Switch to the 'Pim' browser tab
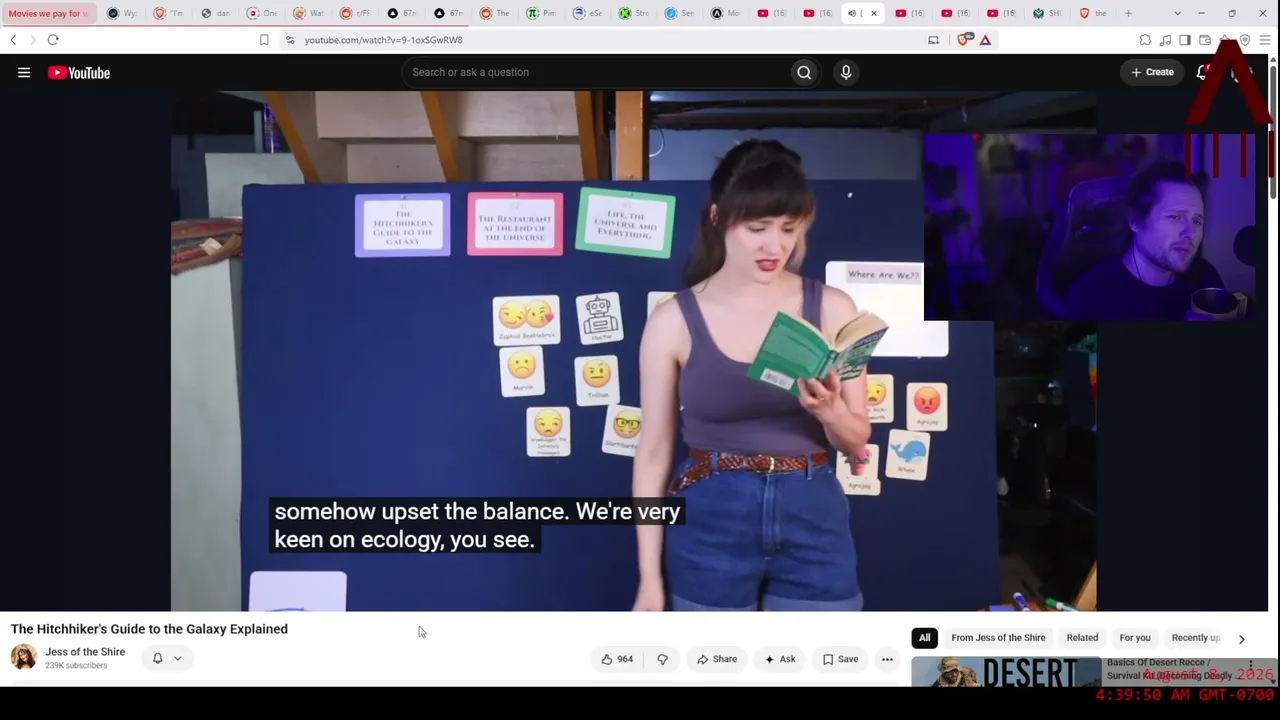 tap(543, 13)
